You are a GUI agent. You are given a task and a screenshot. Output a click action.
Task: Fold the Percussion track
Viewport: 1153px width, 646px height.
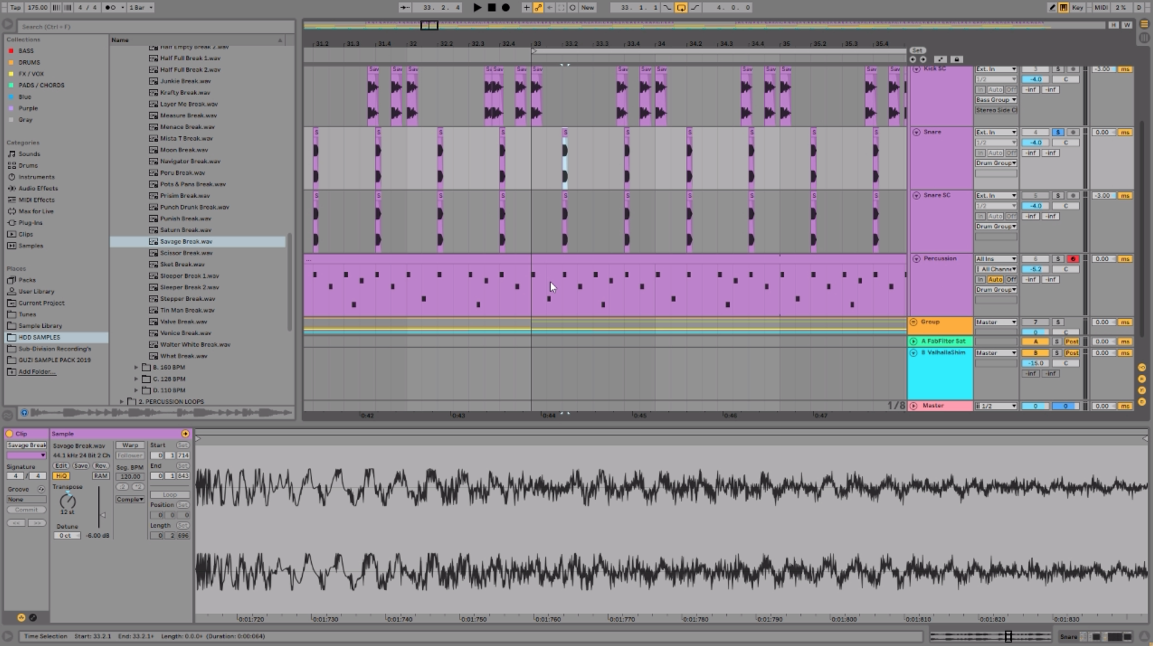[916, 259]
